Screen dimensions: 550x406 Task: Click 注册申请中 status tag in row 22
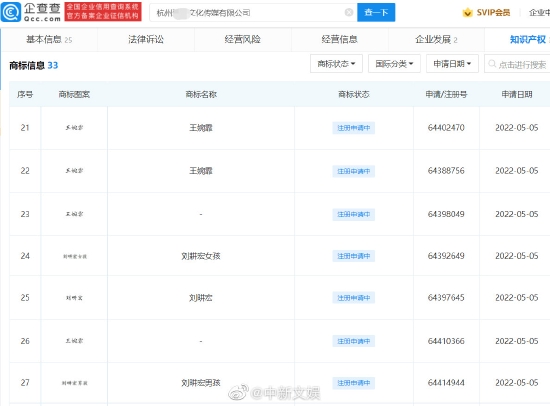[354, 171]
